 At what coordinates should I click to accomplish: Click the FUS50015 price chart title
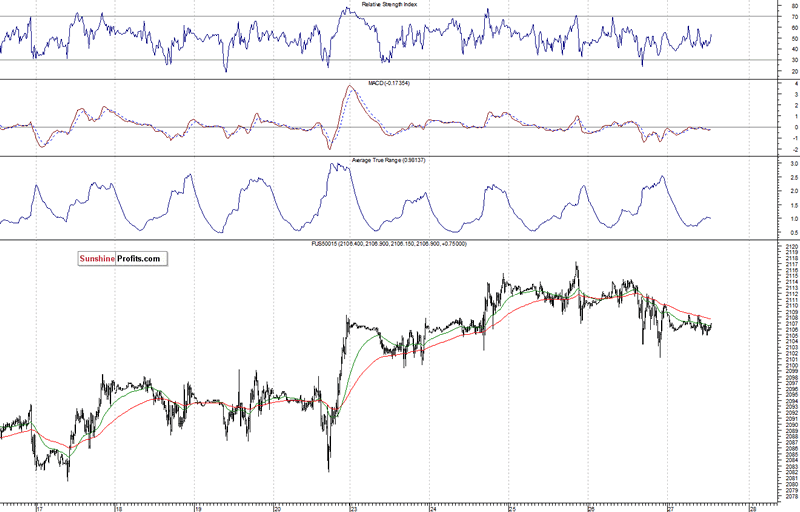(389, 244)
